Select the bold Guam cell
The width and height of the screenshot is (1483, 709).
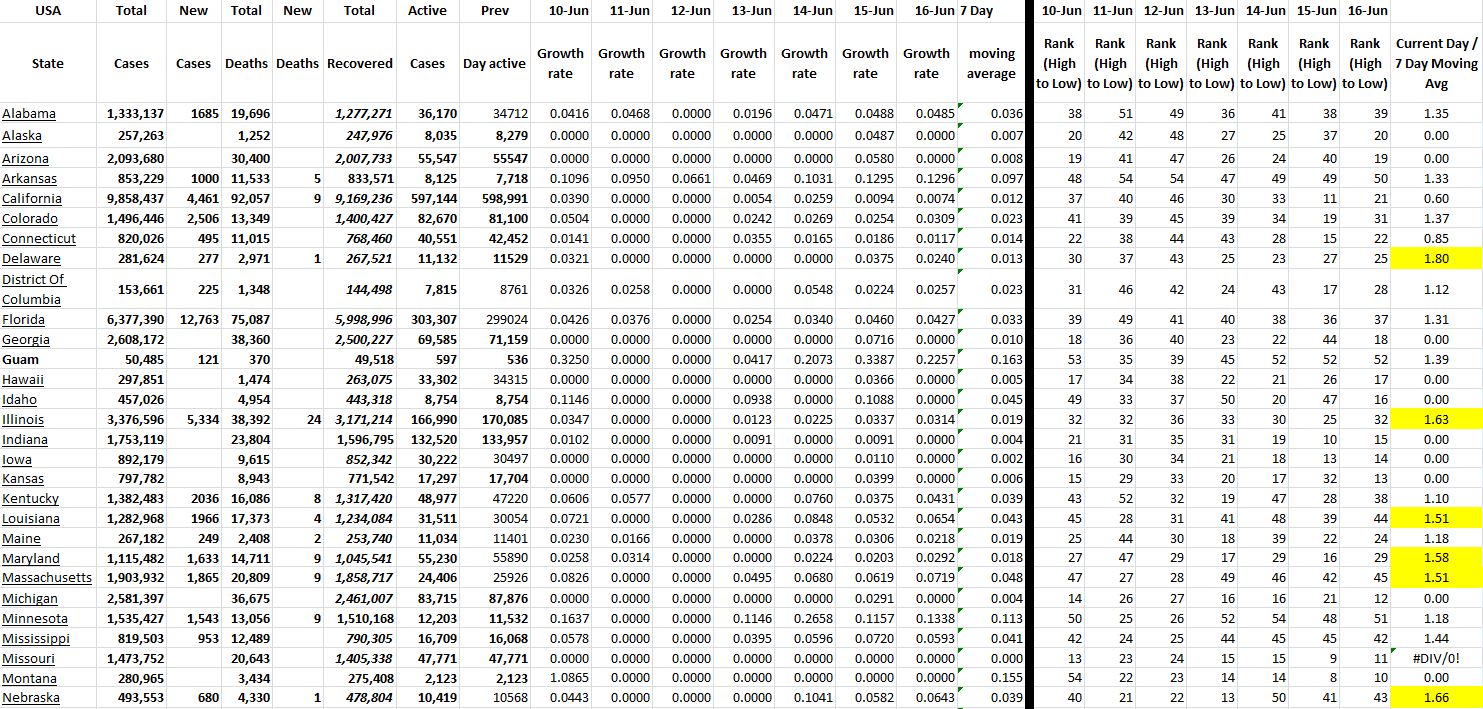pyautogui.click(x=21, y=360)
